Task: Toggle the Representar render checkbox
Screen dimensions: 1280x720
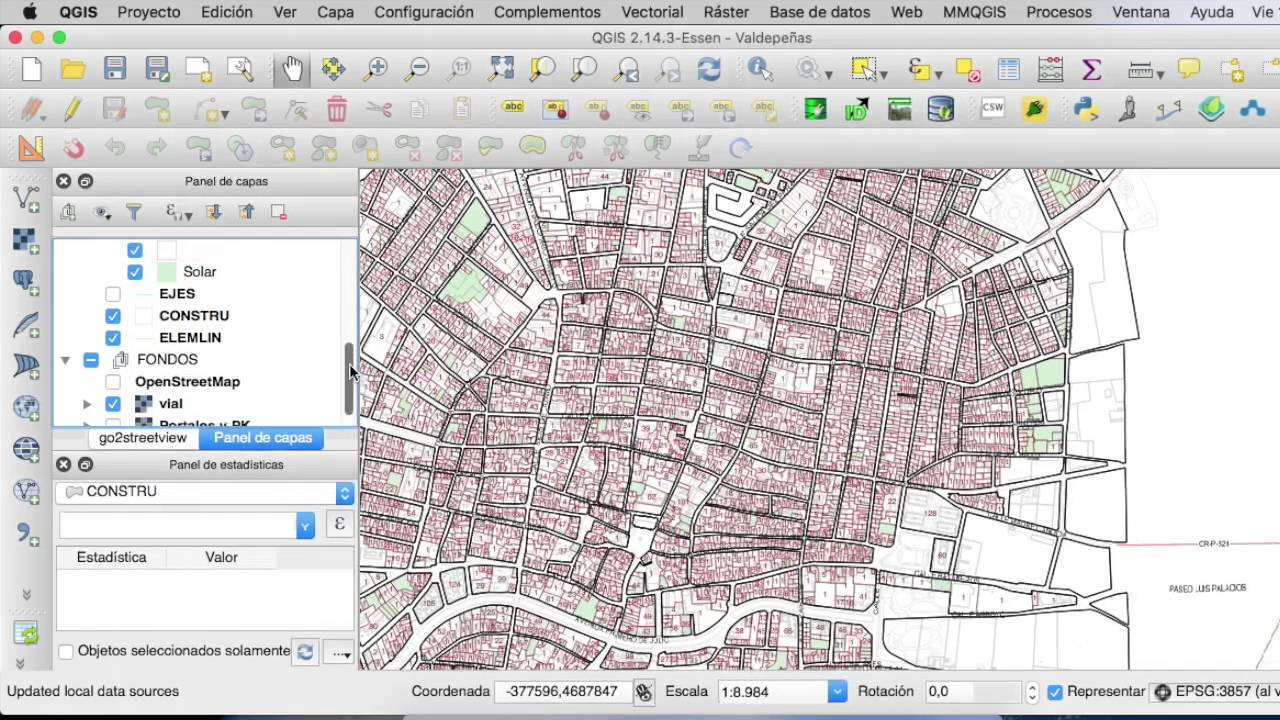Action: pos(1055,692)
